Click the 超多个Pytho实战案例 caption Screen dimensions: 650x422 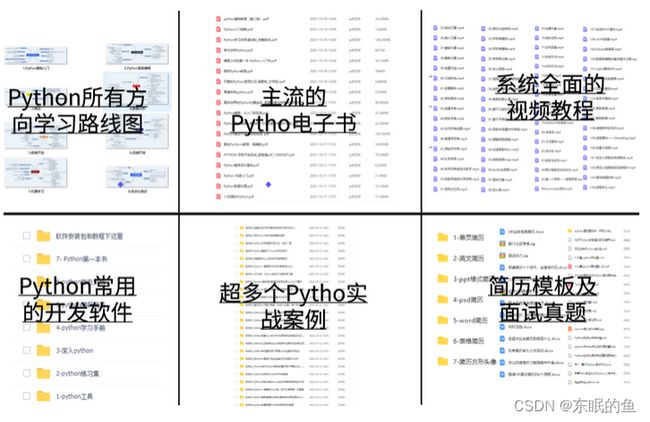click(293, 306)
